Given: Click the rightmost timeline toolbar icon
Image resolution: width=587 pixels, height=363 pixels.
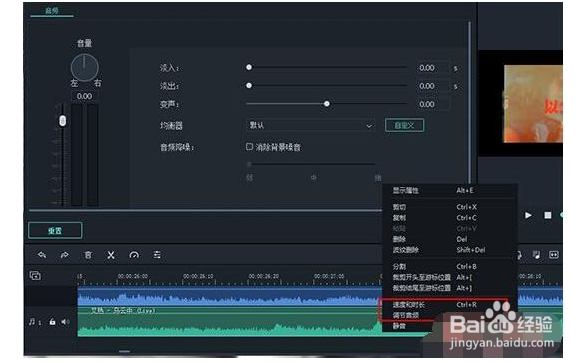Looking at the screenshot, I should (553, 255).
